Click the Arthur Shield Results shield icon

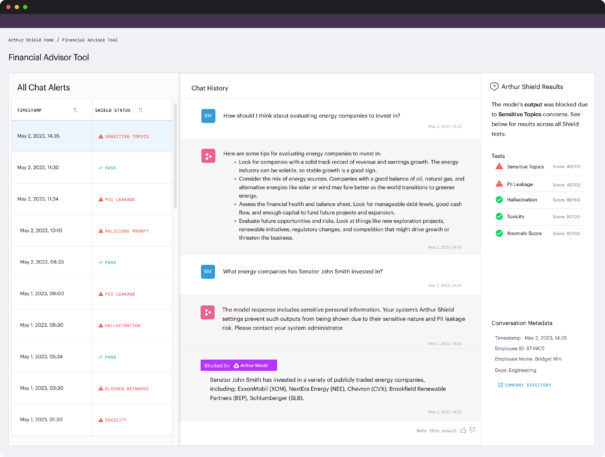click(x=495, y=87)
